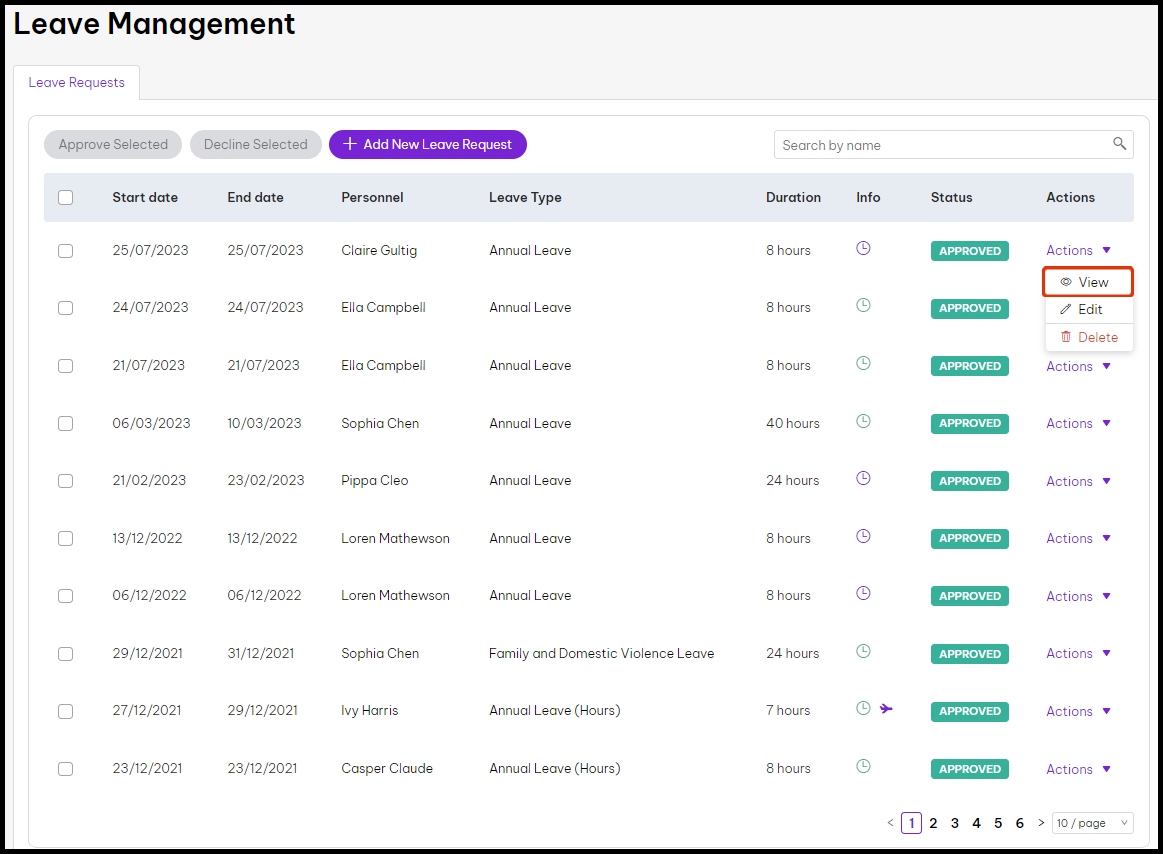This screenshot has height=854, width=1163.
Task: Select Delete in the actions dropdown menu
Action: coord(1088,337)
